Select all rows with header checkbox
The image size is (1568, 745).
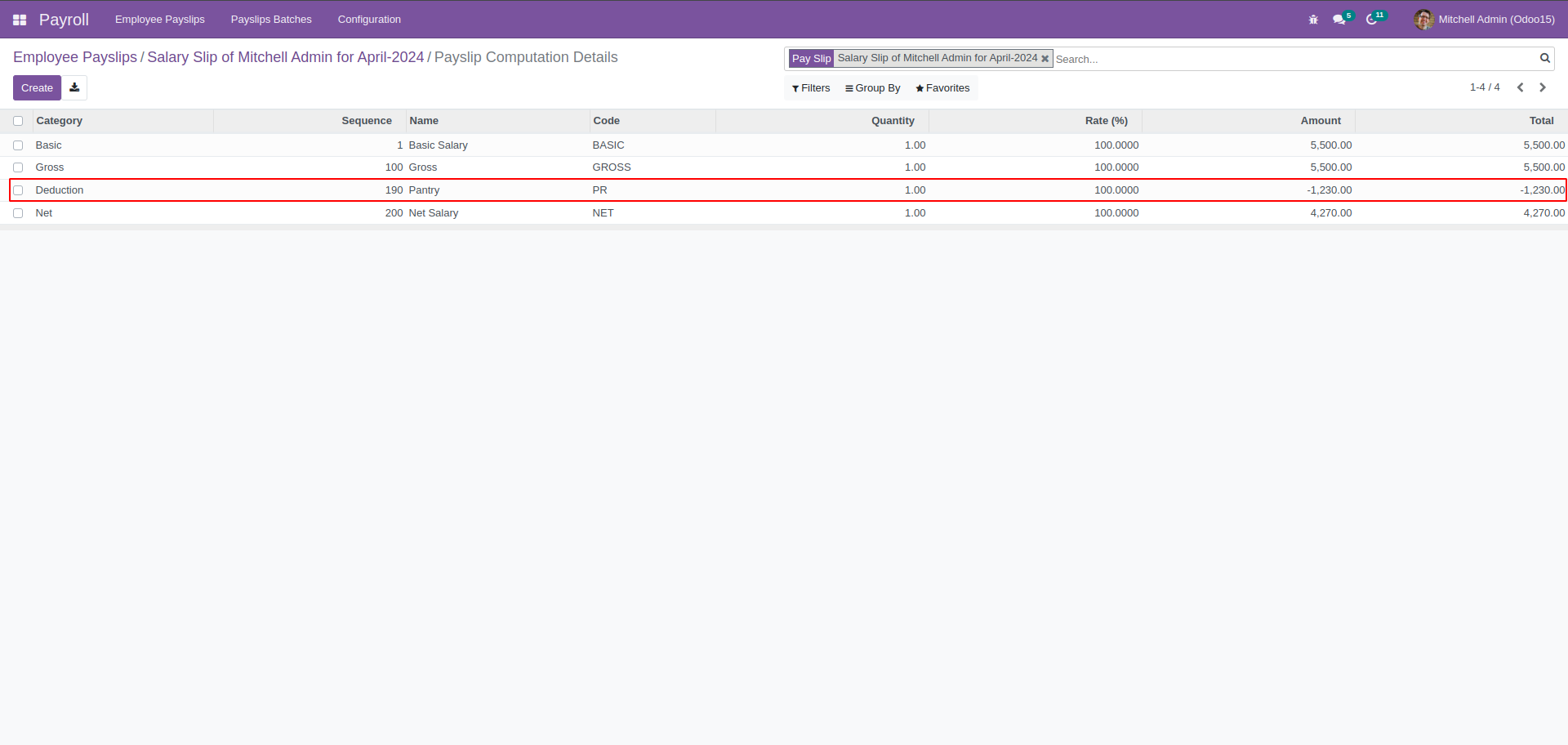[x=18, y=121]
